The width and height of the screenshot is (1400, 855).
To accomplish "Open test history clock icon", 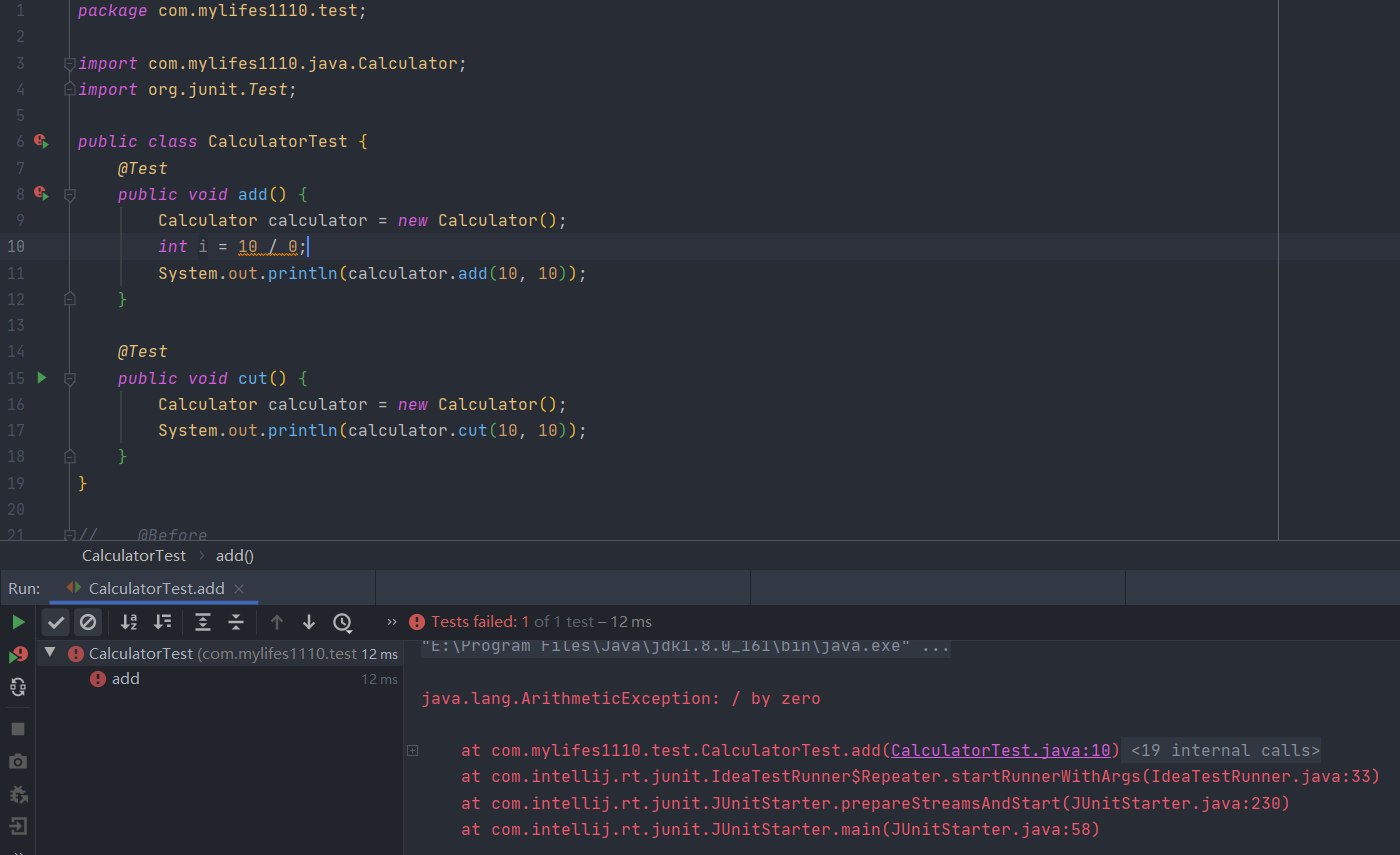I will (342, 622).
